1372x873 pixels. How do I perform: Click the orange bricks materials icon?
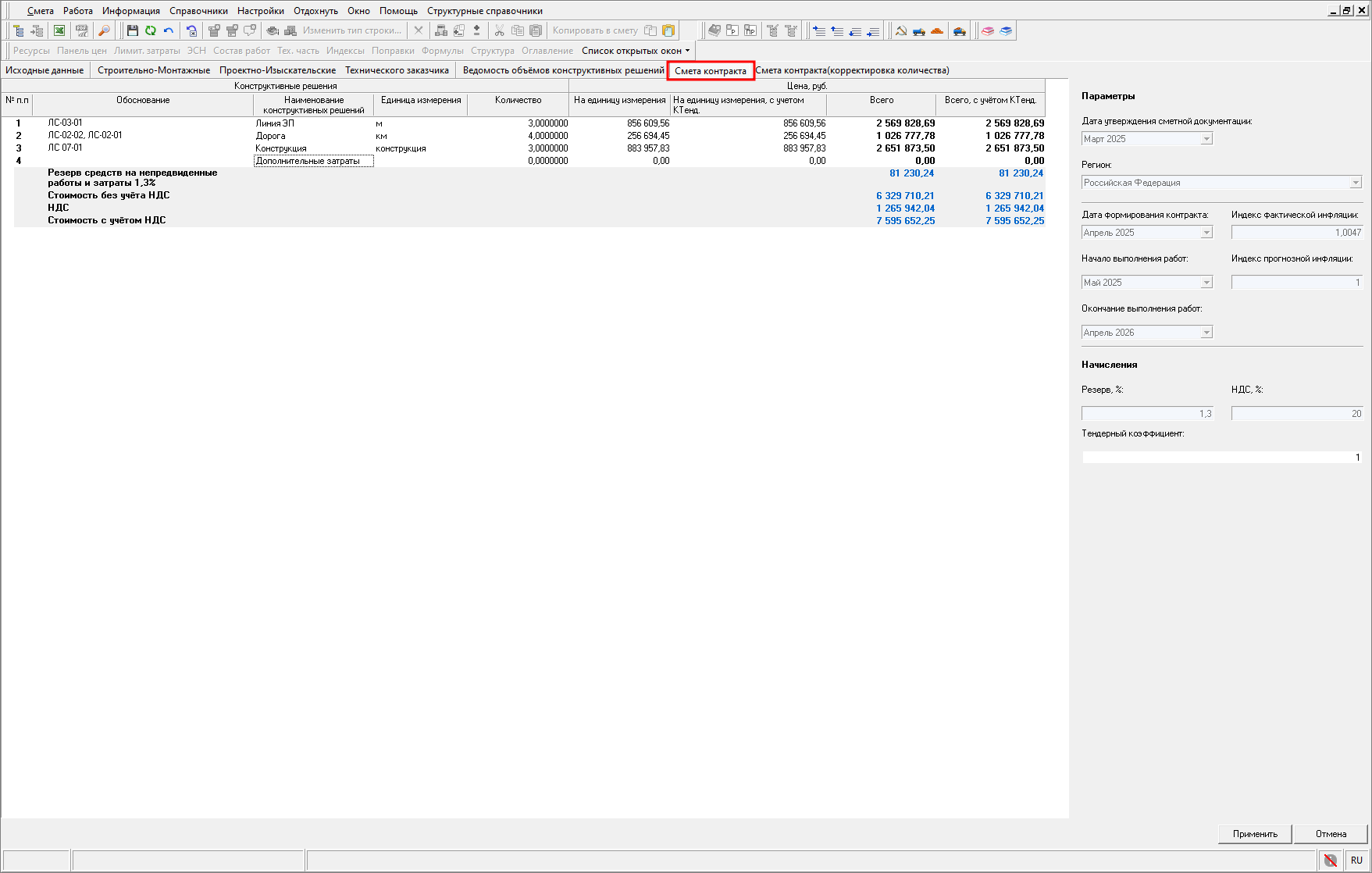(937, 30)
